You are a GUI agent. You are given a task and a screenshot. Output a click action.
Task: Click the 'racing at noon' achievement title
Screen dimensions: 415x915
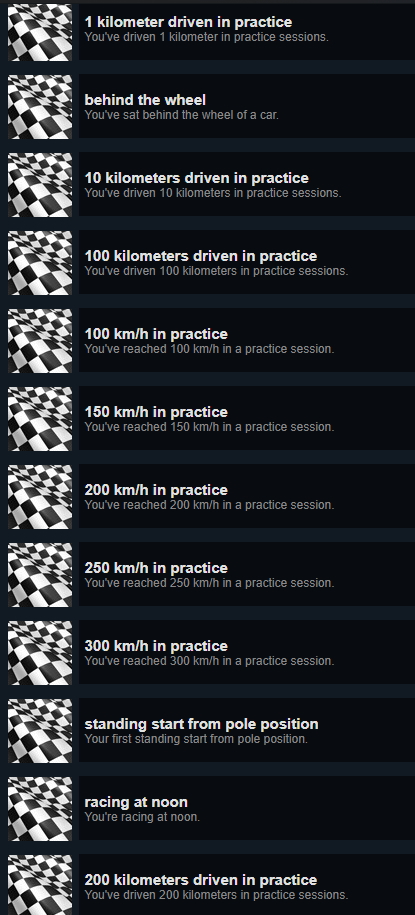136,802
